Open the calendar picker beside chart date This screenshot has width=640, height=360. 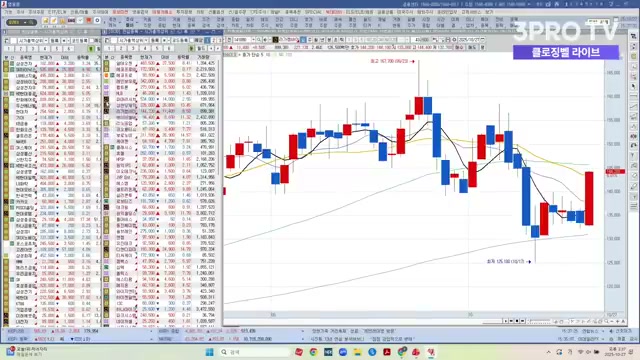click(x=483, y=40)
